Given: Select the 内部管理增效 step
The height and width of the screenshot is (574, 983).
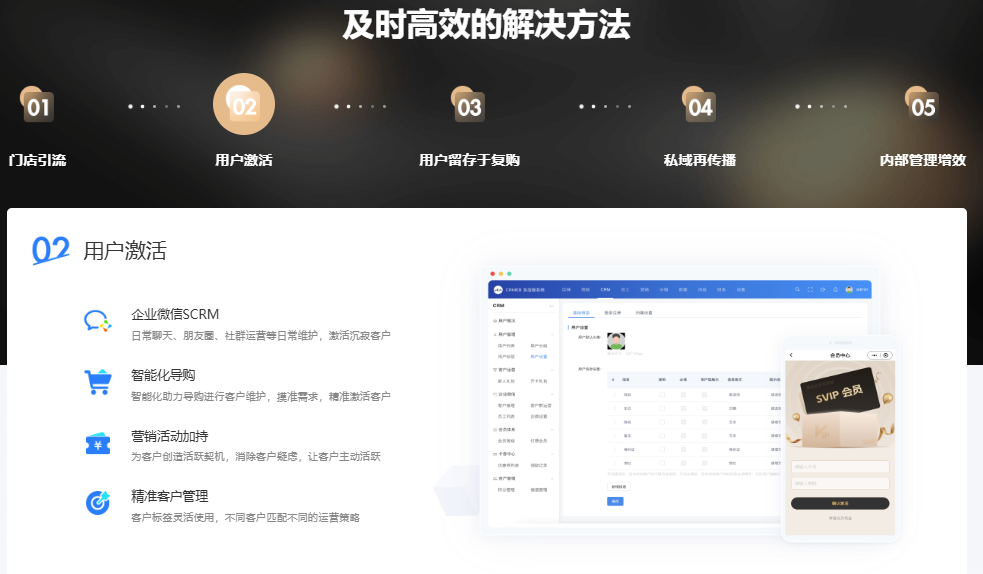Looking at the screenshot, I should click(923, 160).
